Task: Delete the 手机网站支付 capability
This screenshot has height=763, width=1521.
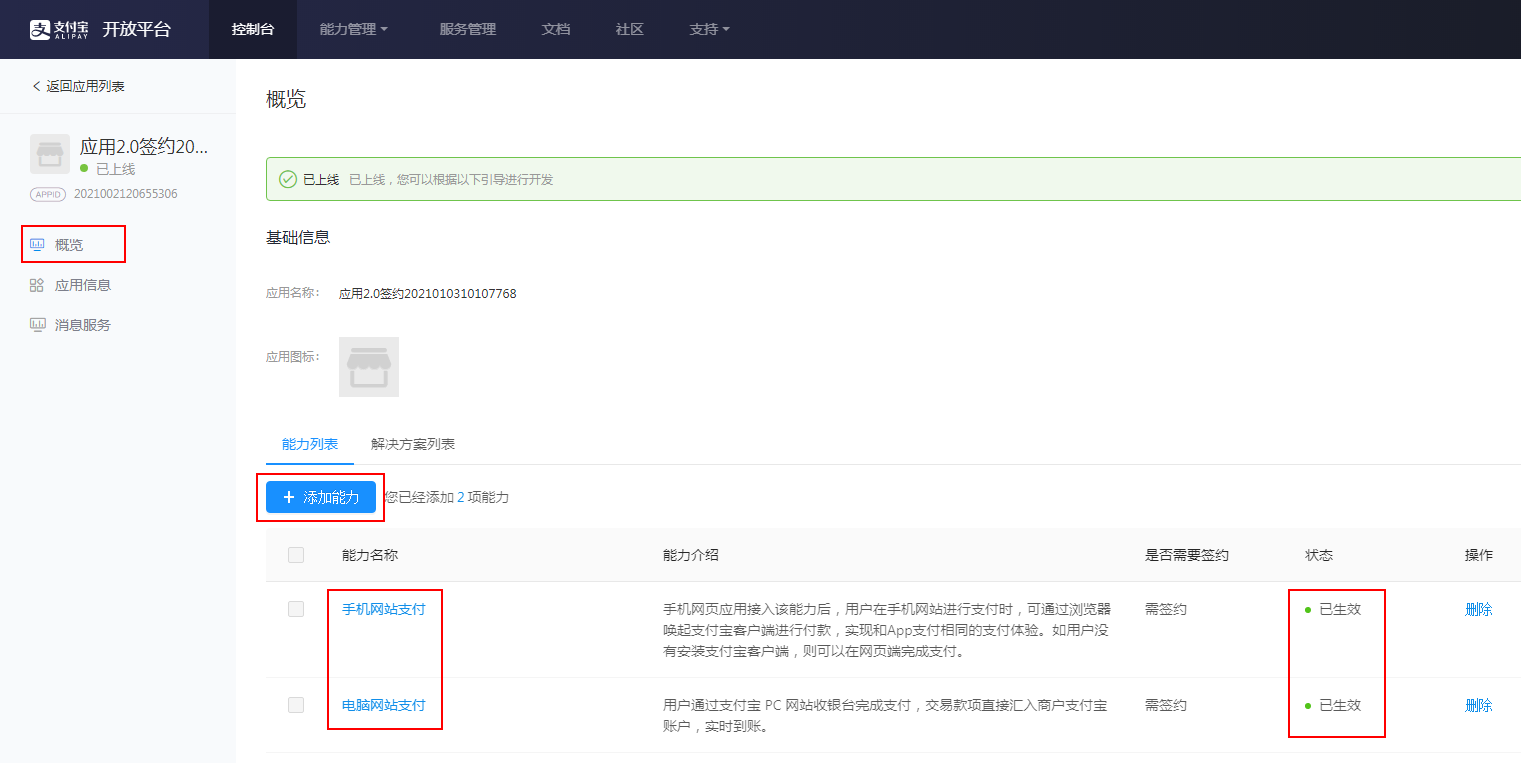Action: (x=1479, y=609)
